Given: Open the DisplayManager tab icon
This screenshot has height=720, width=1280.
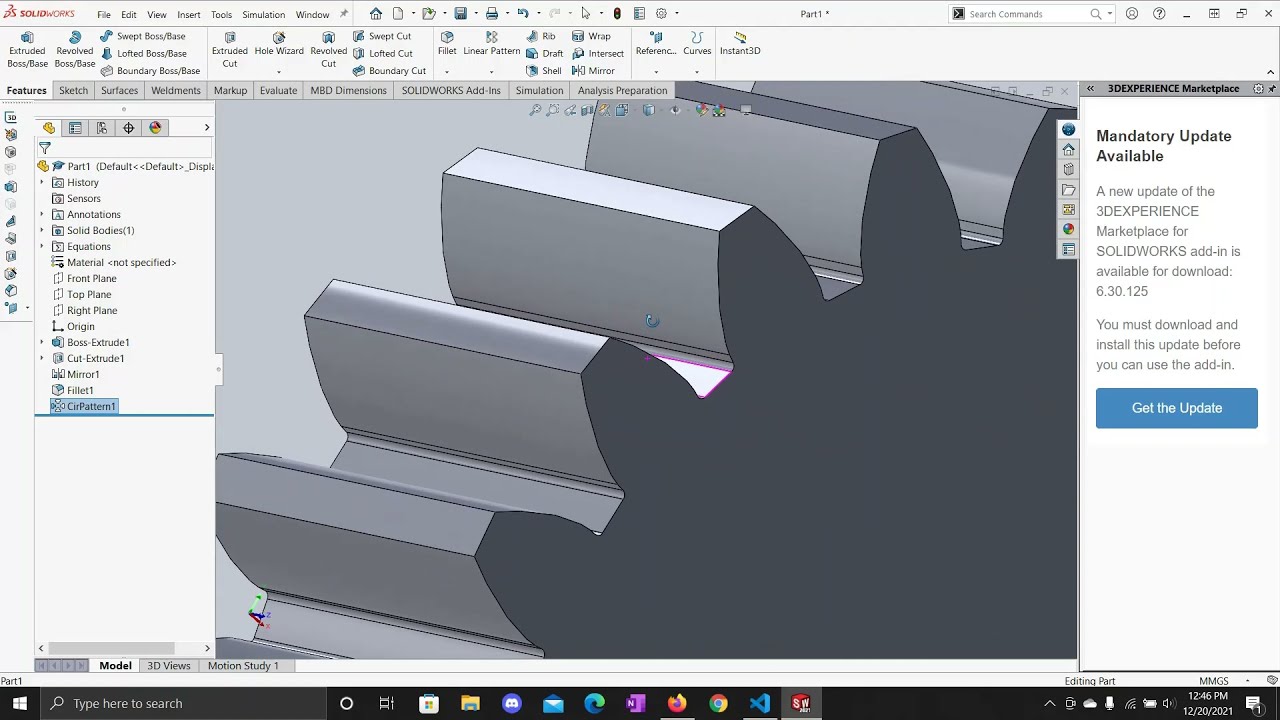Looking at the screenshot, I should click(155, 128).
